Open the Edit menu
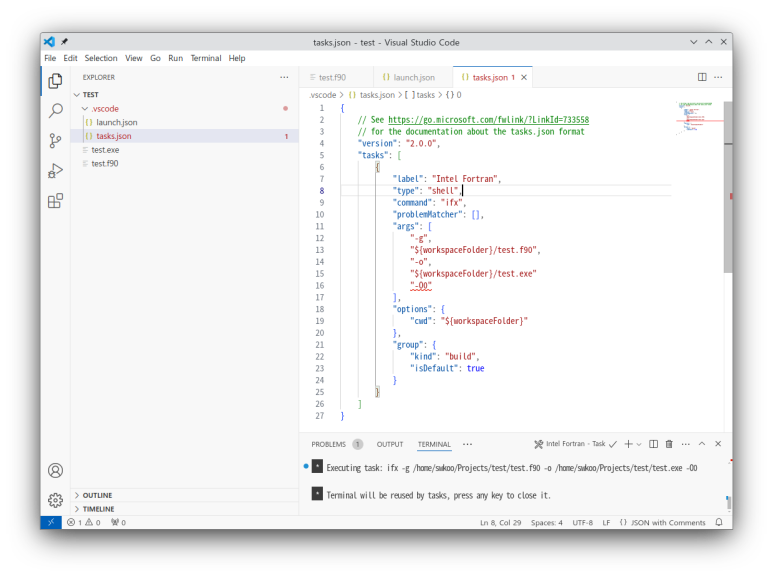This screenshot has height=577, width=773. pyautogui.click(x=70, y=58)
